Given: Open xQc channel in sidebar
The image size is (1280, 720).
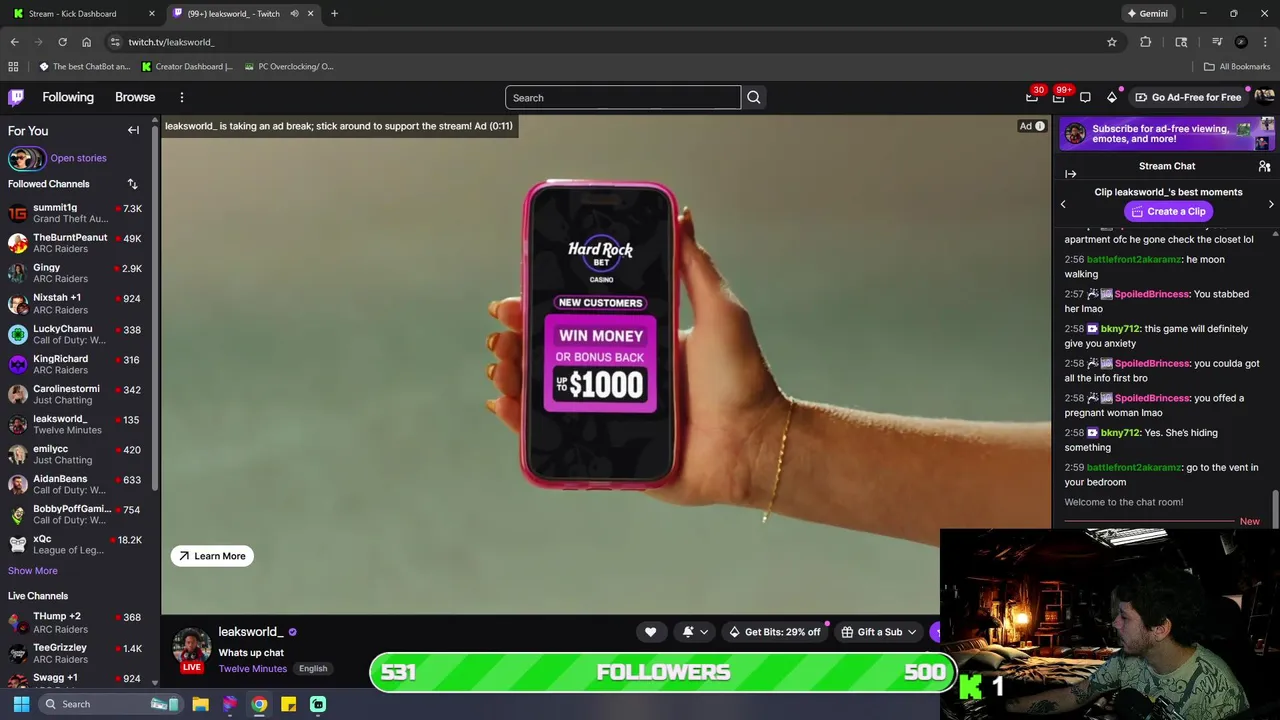Looking at the screenshot, I should 77,544.
